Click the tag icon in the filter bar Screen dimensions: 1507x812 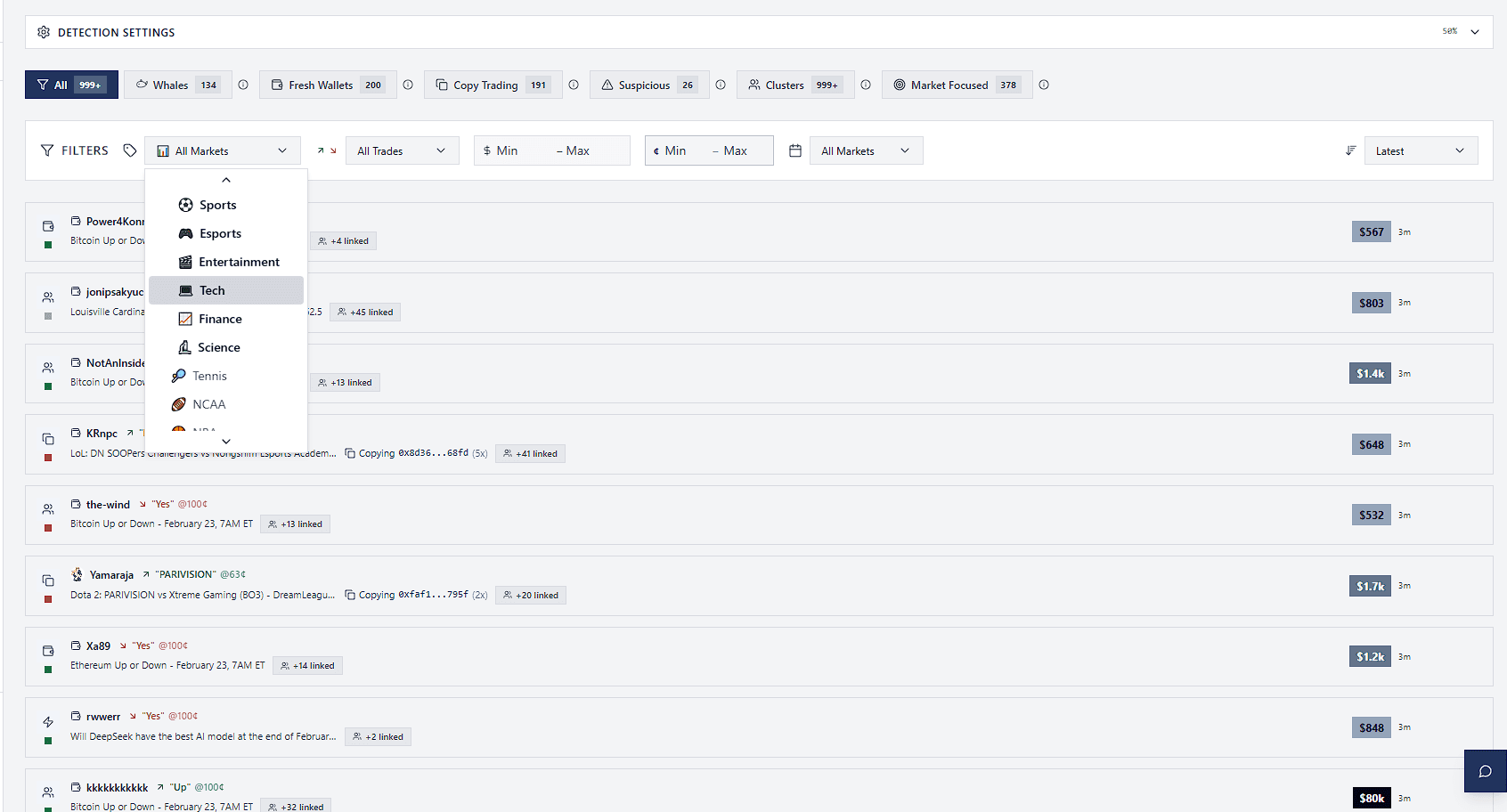130,150
